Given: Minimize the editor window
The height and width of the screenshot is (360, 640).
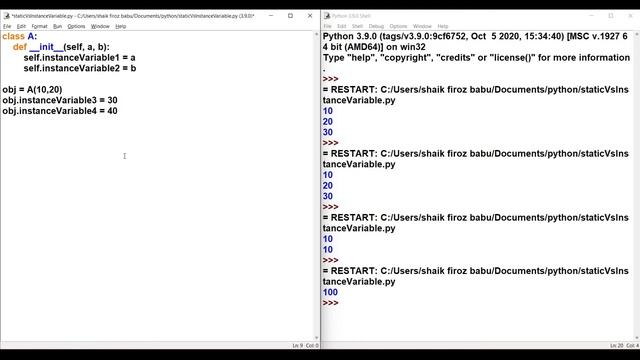Looking at the screenshot, I should pyautogui.click(x=271, y=16).
